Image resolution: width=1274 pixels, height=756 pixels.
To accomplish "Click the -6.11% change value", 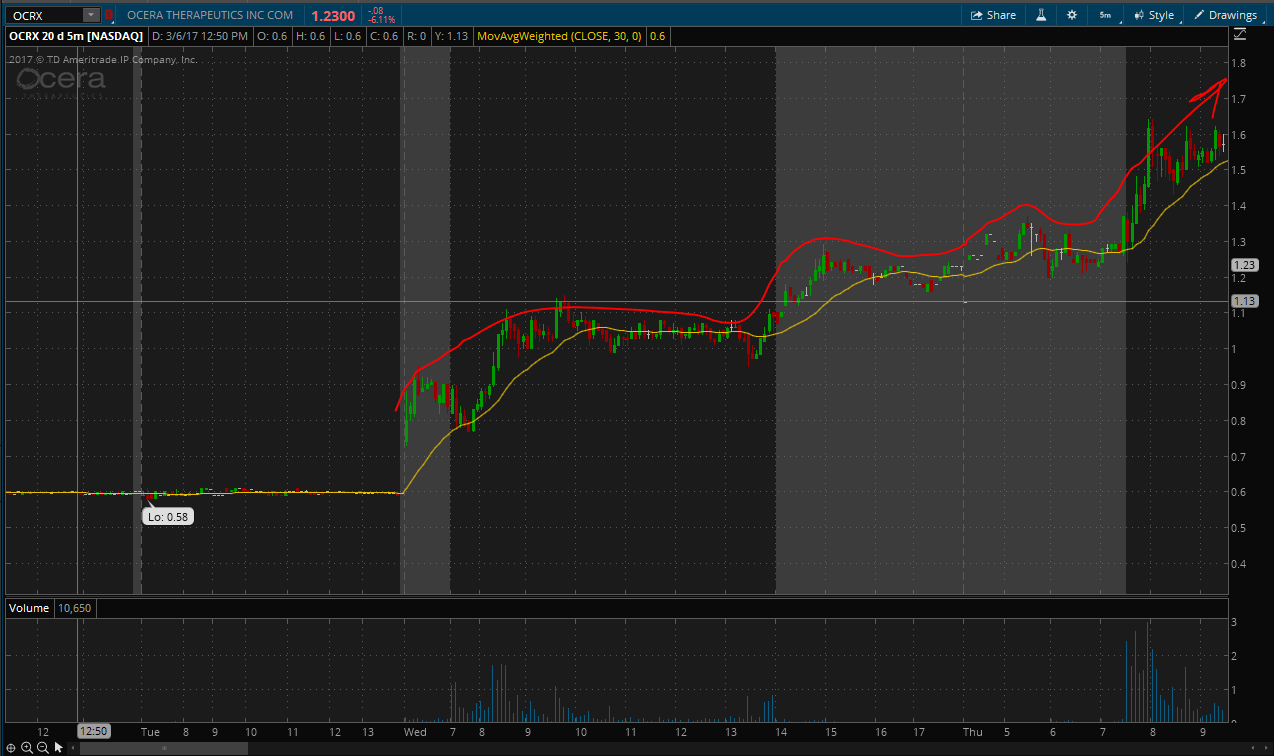I will pyautogui.click(x=381, y=20).
